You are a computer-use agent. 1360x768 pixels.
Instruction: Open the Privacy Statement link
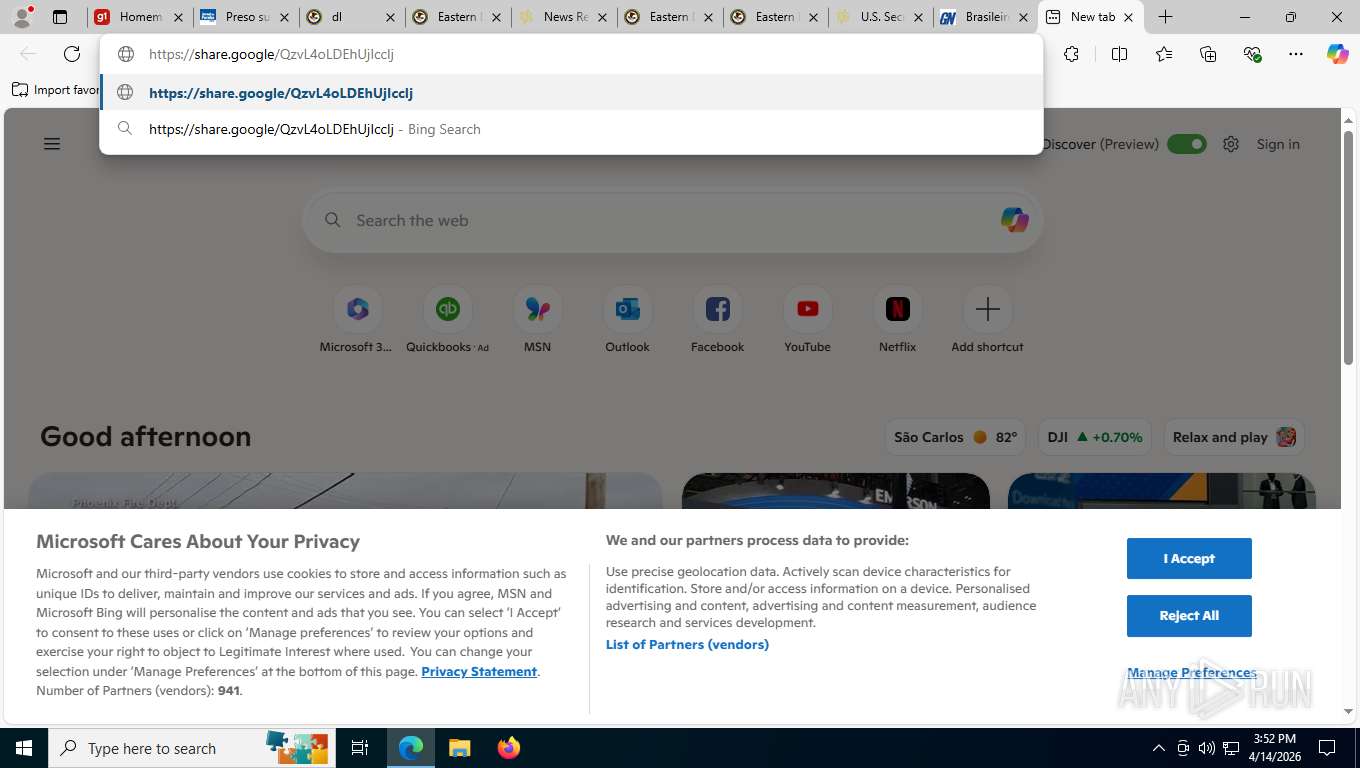(479, 671)
